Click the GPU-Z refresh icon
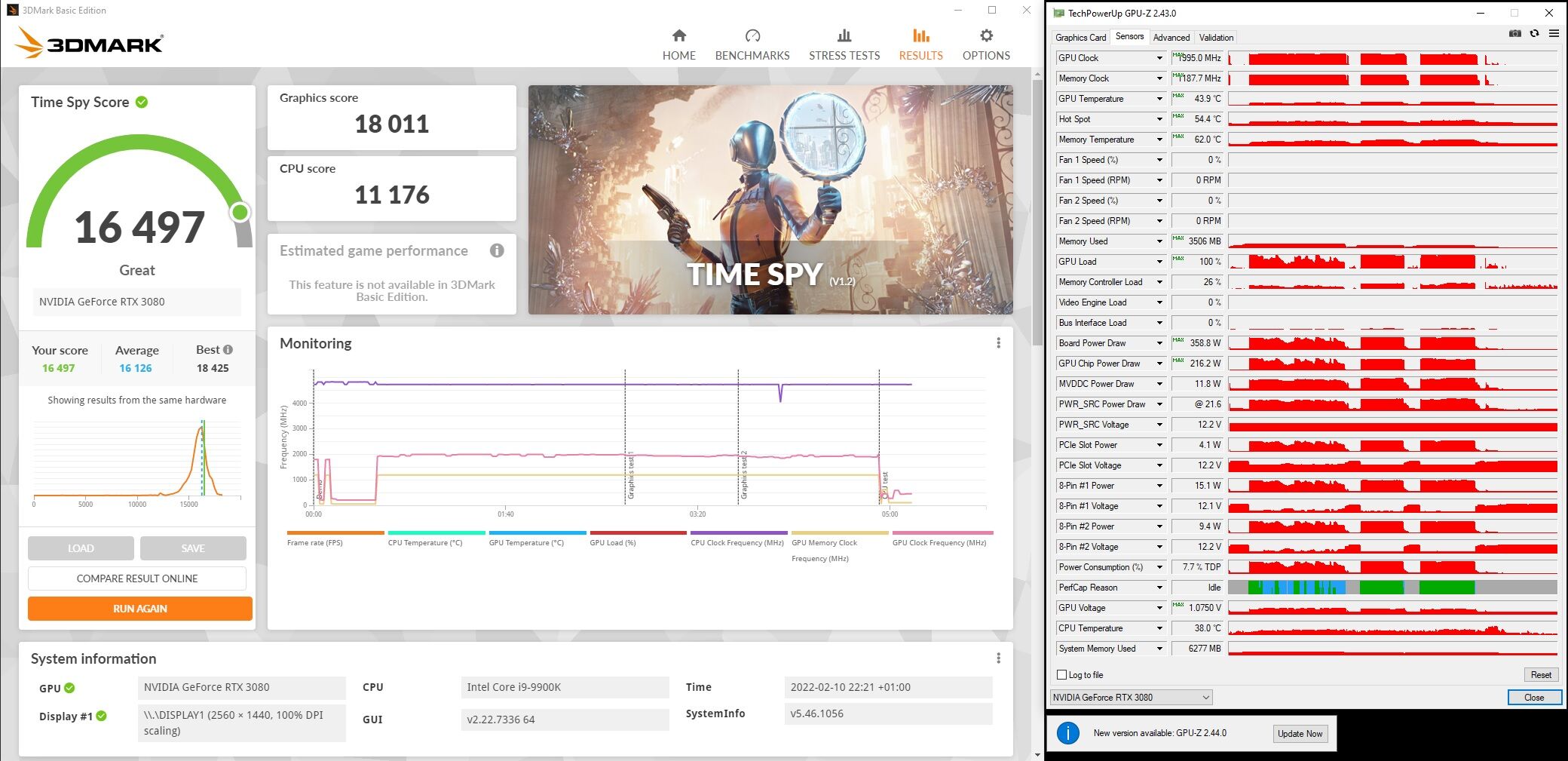The width and height of the screenshot is (1568, 761). pos(1534,34)
